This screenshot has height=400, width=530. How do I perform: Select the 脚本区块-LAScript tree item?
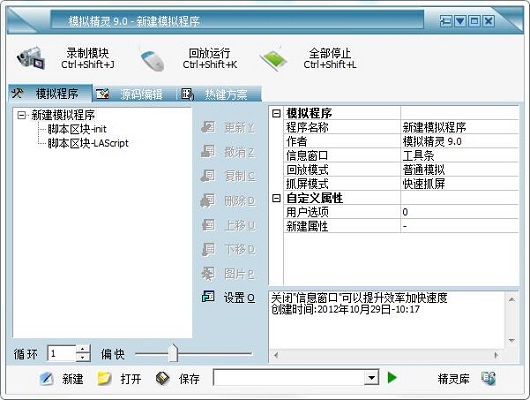point(88,143)
